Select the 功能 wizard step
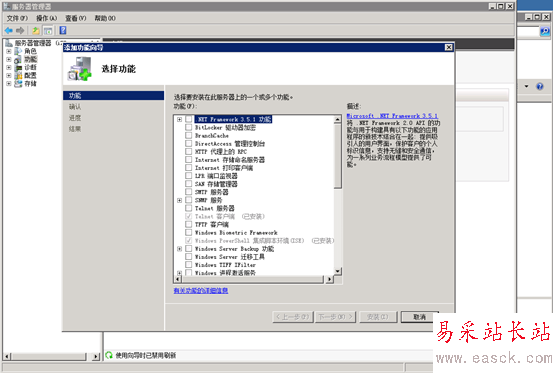The height and width of the screenshot is (373, 553). click(114, 96)
